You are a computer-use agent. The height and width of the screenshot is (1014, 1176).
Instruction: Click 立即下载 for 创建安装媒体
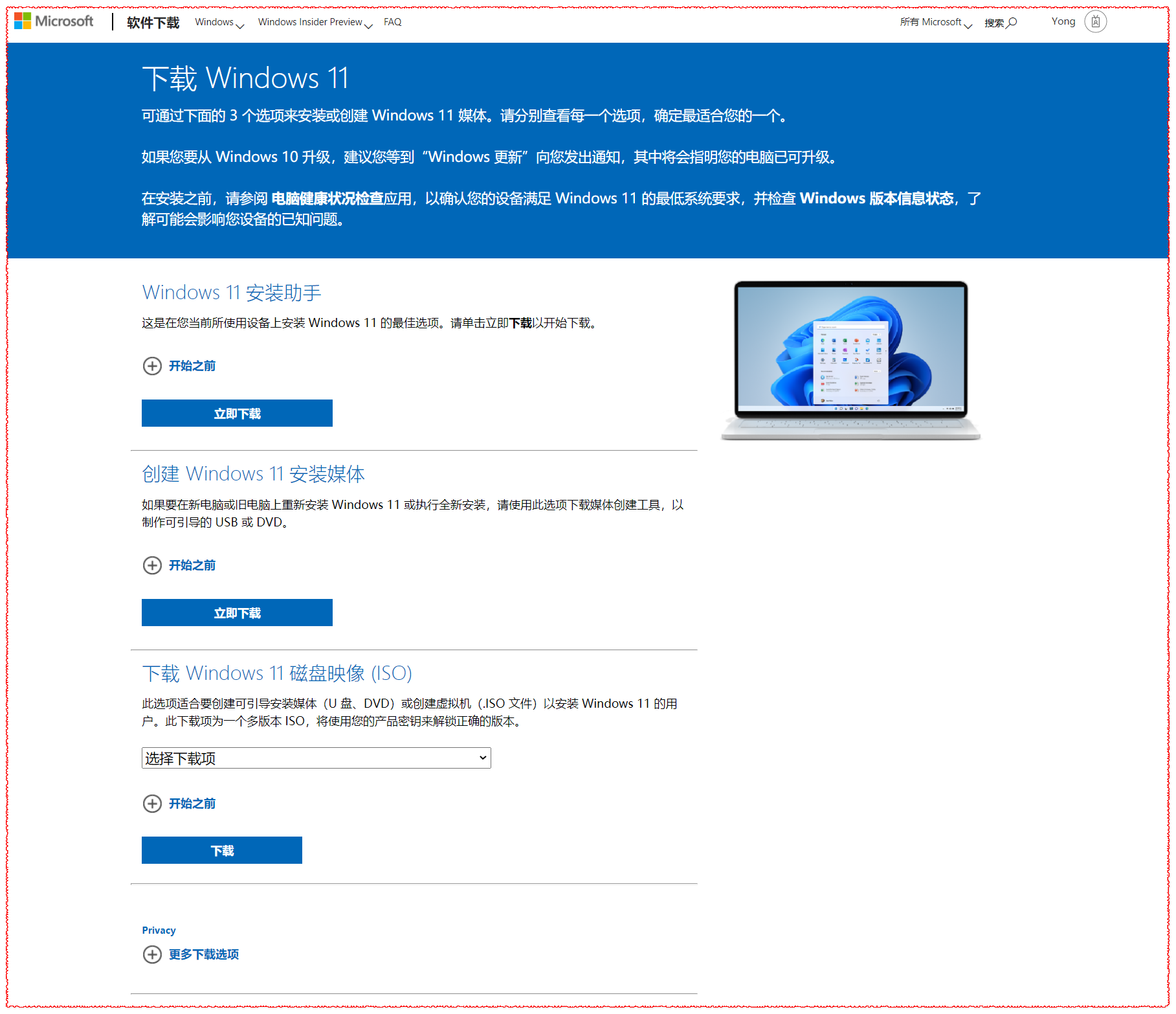237,613
